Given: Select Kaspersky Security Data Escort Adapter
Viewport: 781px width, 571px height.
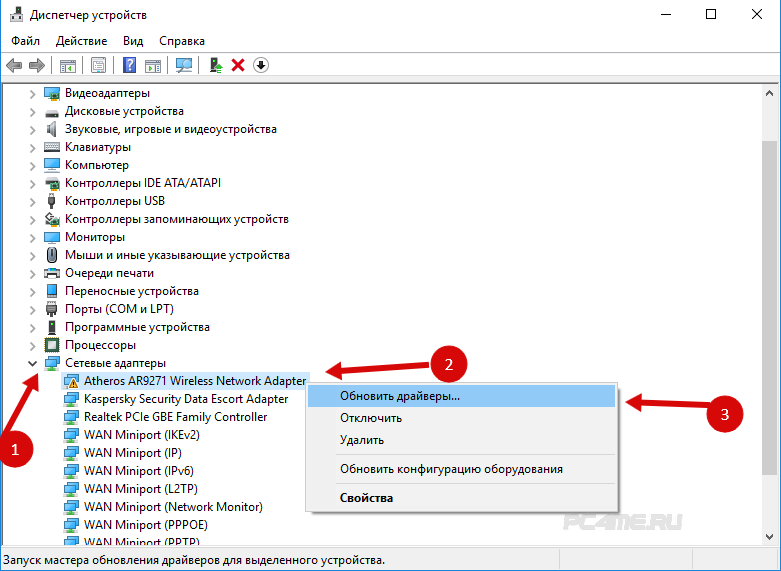Looking at the screenshot, I should 186,399.
